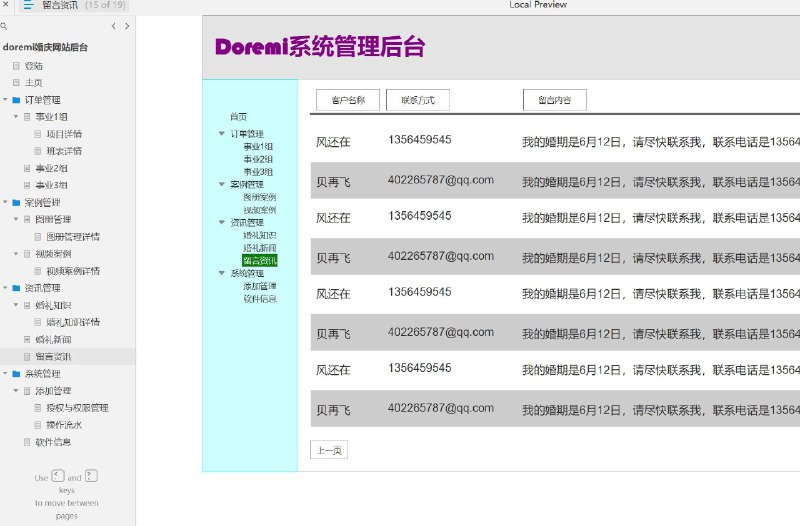
Task: Select highlighted 留言资讯 page in sitemap sidebar
Action: pos(53,357)
